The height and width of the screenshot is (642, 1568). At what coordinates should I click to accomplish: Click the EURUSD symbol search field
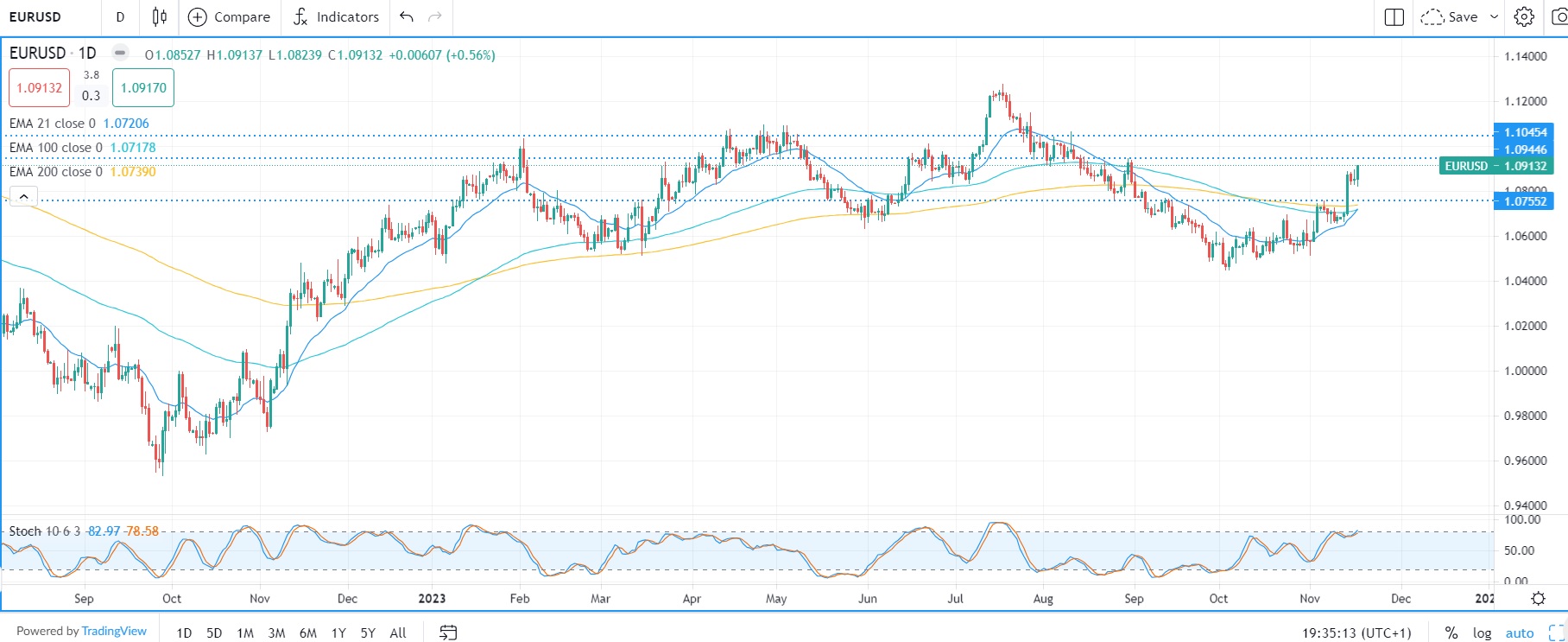point(47,16)
